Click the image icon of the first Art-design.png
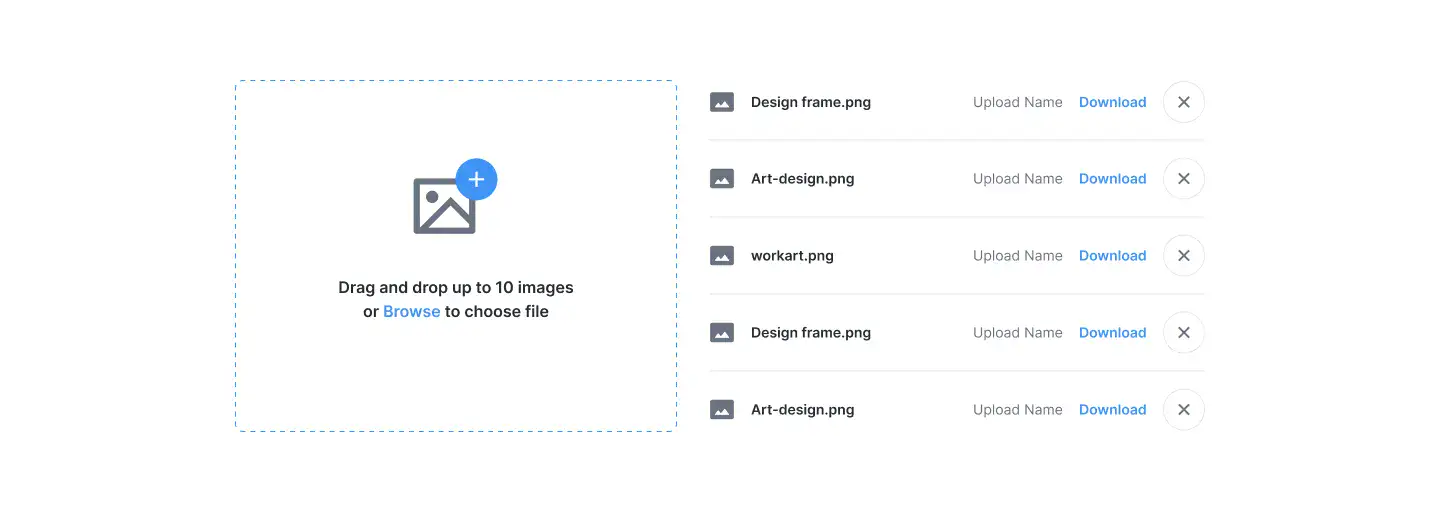Screen dimensions: 1440x512 [x=722, y=179]
